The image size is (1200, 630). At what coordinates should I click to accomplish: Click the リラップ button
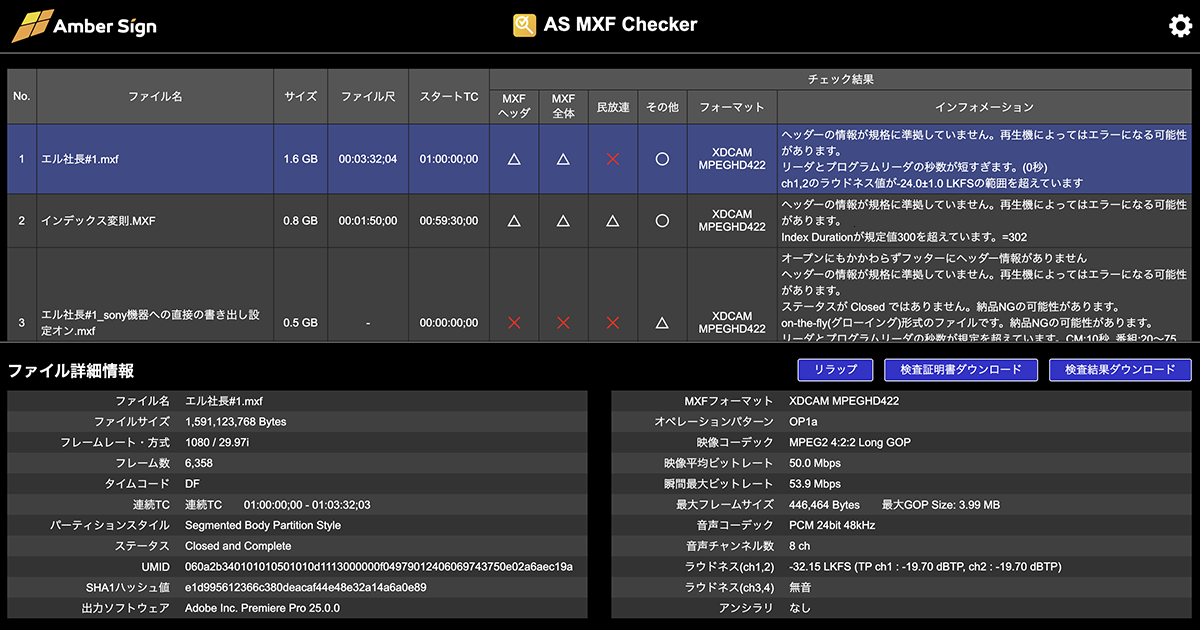coord(837,370)
